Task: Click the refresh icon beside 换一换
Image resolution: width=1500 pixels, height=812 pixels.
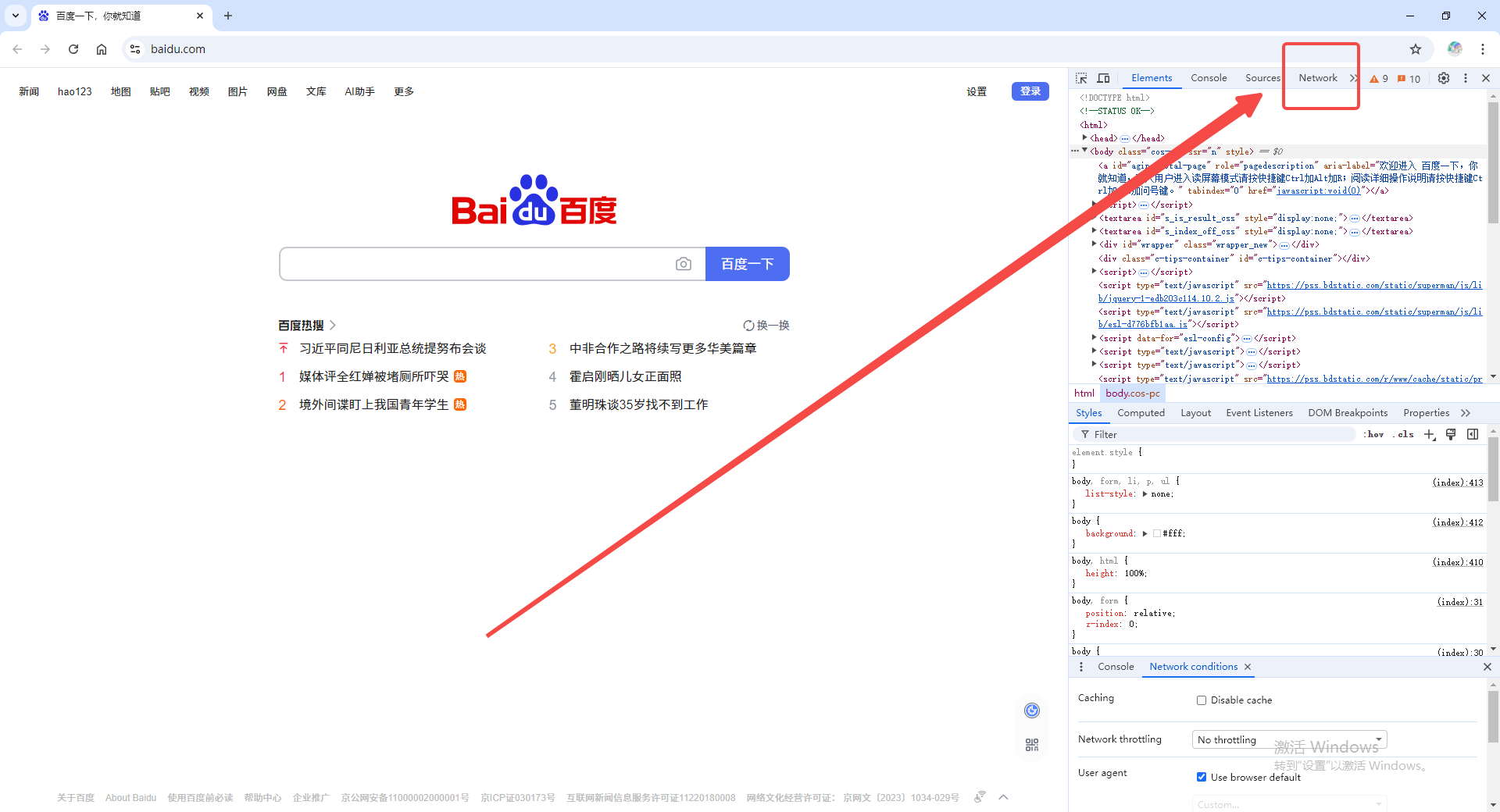Action: (x=748, y=326)
